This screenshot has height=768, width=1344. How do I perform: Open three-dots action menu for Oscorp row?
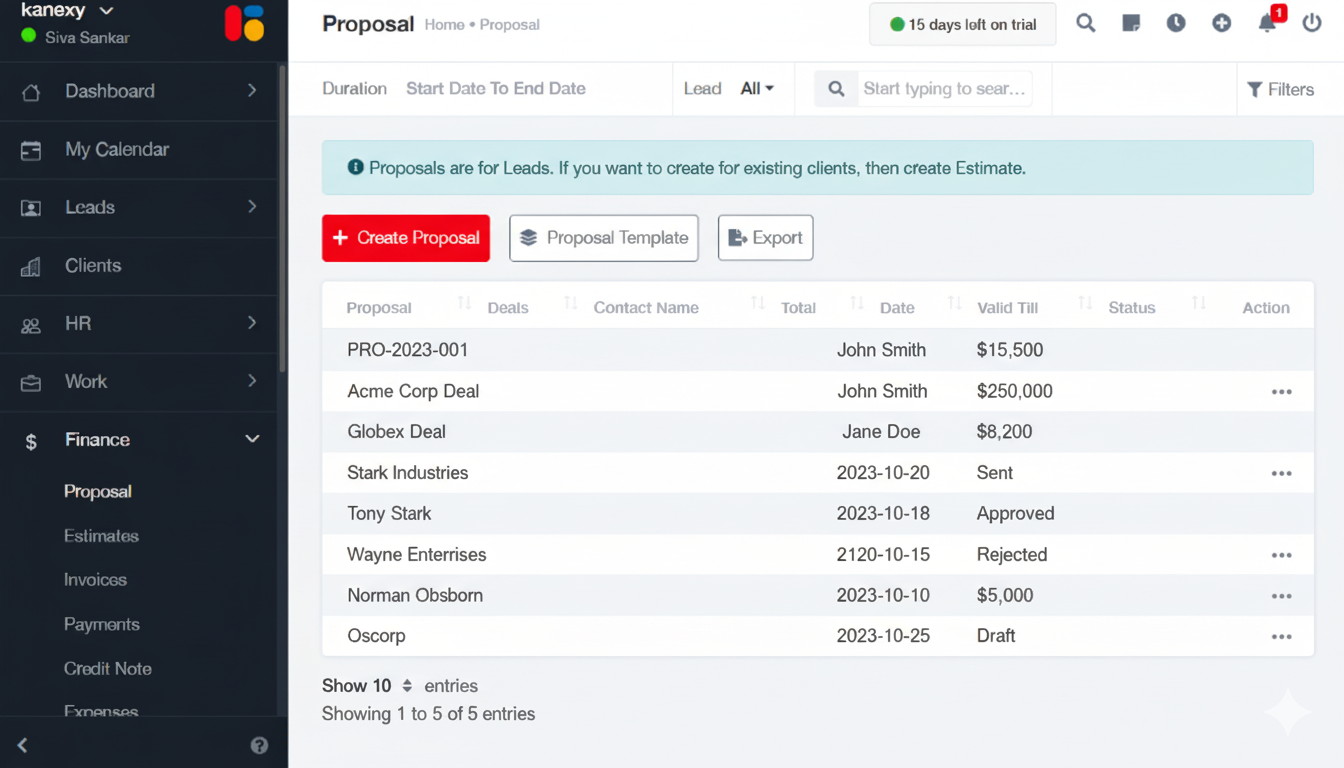[x=1281, y=636]
